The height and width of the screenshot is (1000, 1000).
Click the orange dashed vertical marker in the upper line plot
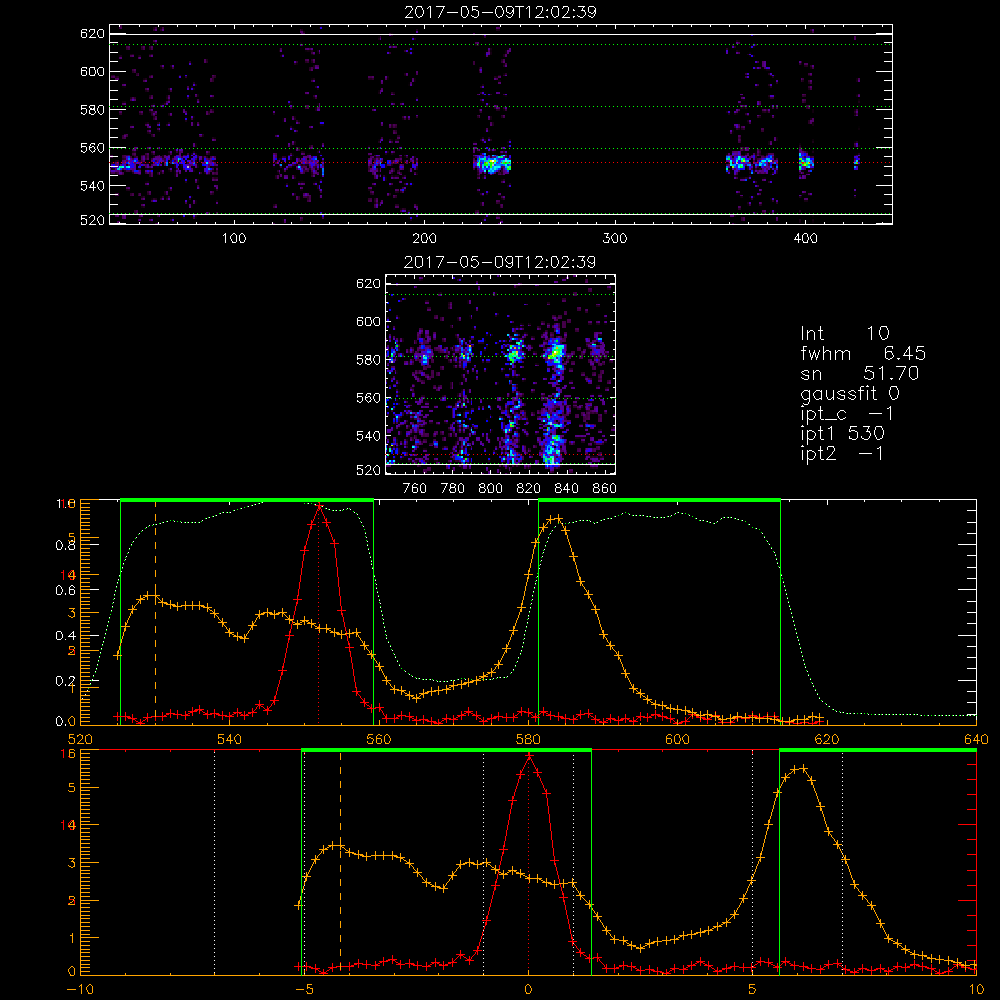155,612
